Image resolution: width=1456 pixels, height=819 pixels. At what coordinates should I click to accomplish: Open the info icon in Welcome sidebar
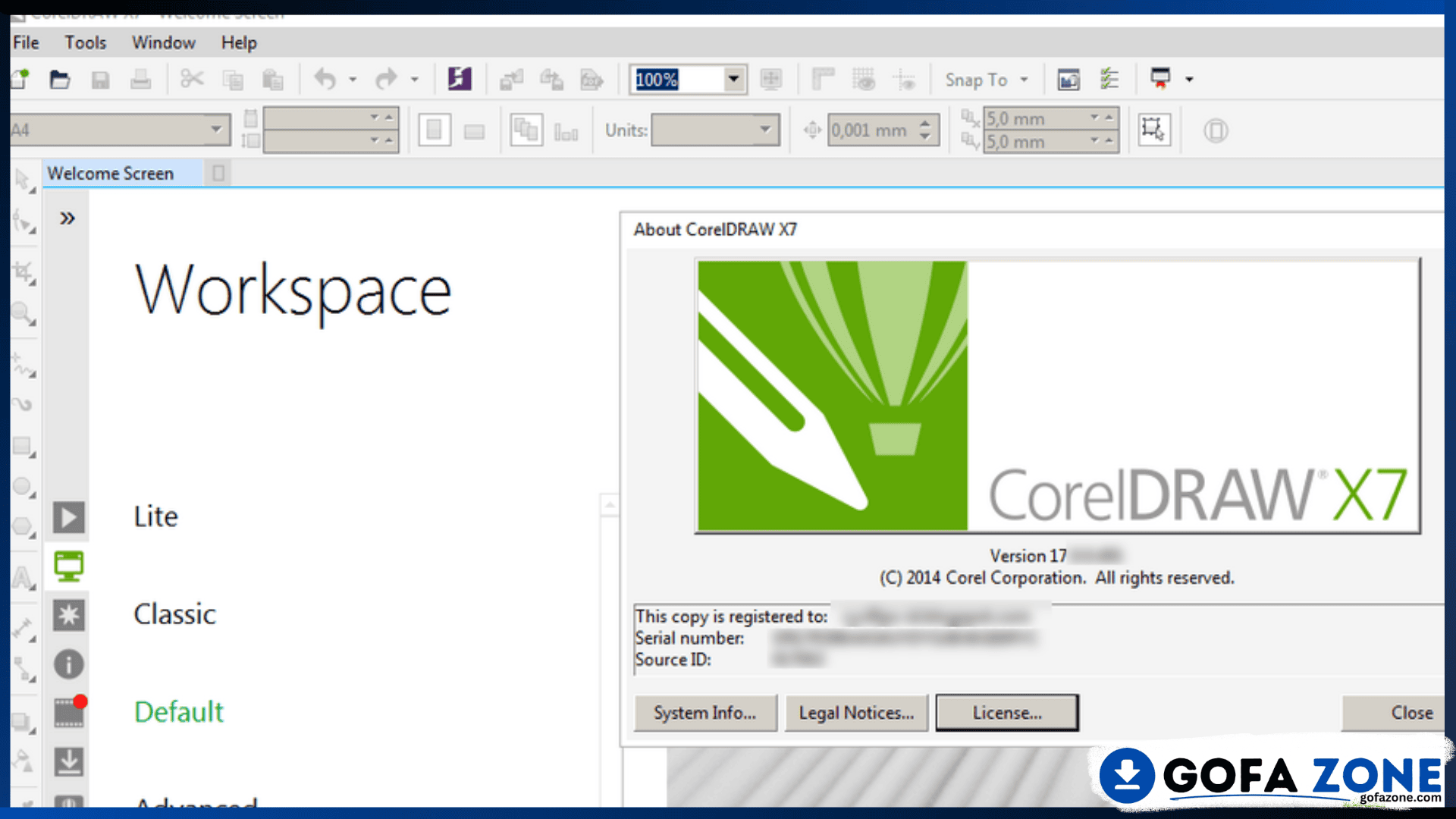(x=68, y=664)
